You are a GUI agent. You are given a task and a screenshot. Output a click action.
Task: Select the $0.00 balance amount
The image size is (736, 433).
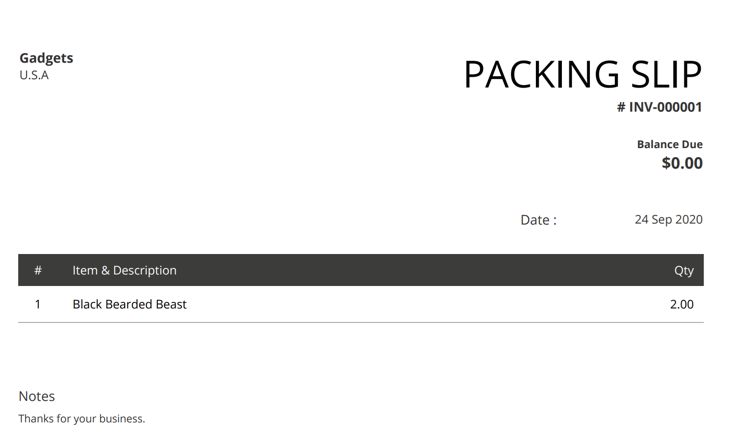[x=681, y=163]
